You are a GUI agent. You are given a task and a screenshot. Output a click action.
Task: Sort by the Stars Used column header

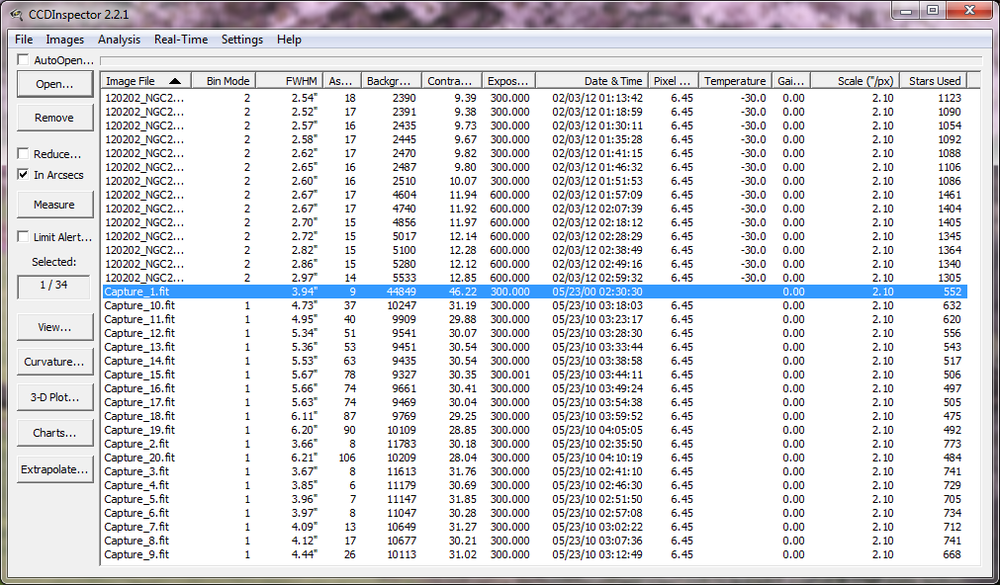click(x=934, y=81)
